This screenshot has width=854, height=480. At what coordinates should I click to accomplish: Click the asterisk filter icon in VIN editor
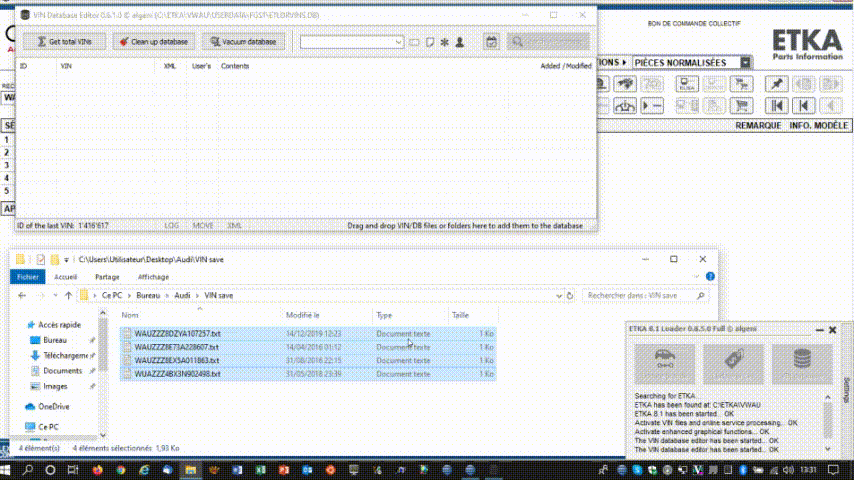point(444,42)
